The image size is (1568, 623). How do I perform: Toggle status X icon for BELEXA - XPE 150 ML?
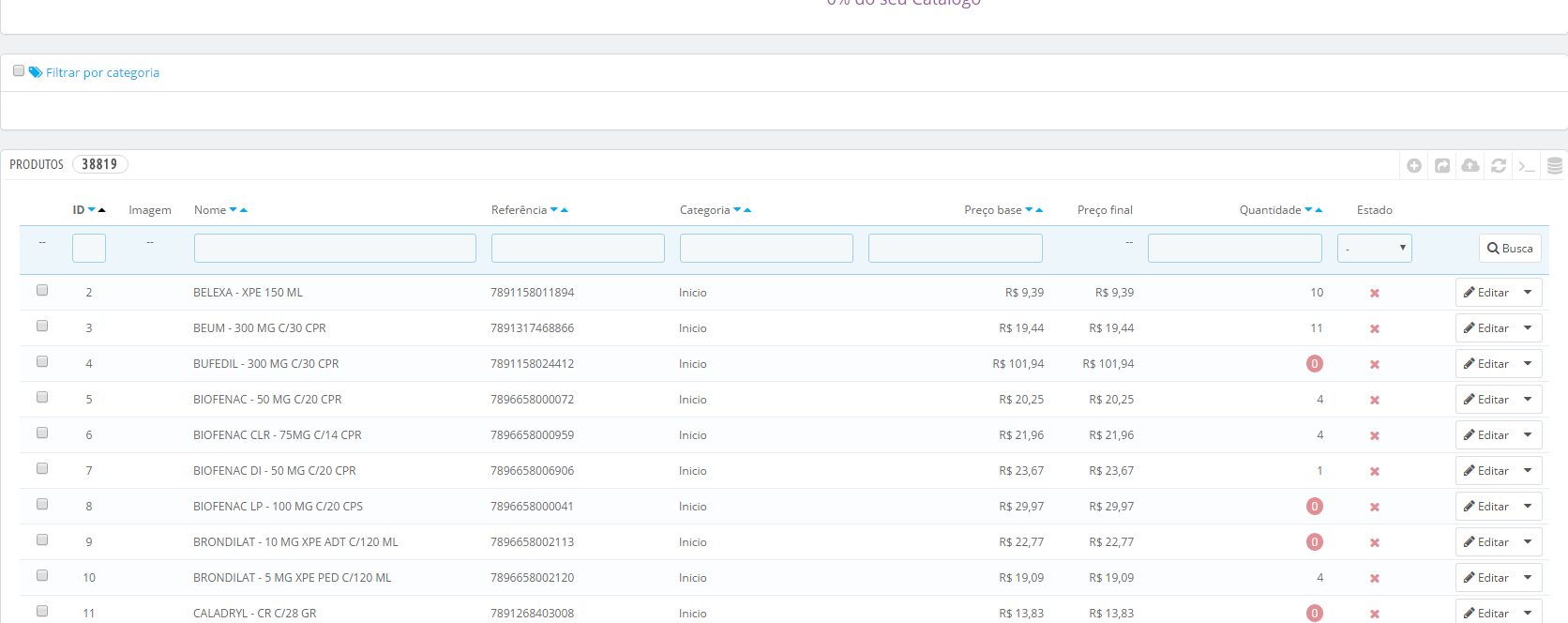(x=1375, y=294)
